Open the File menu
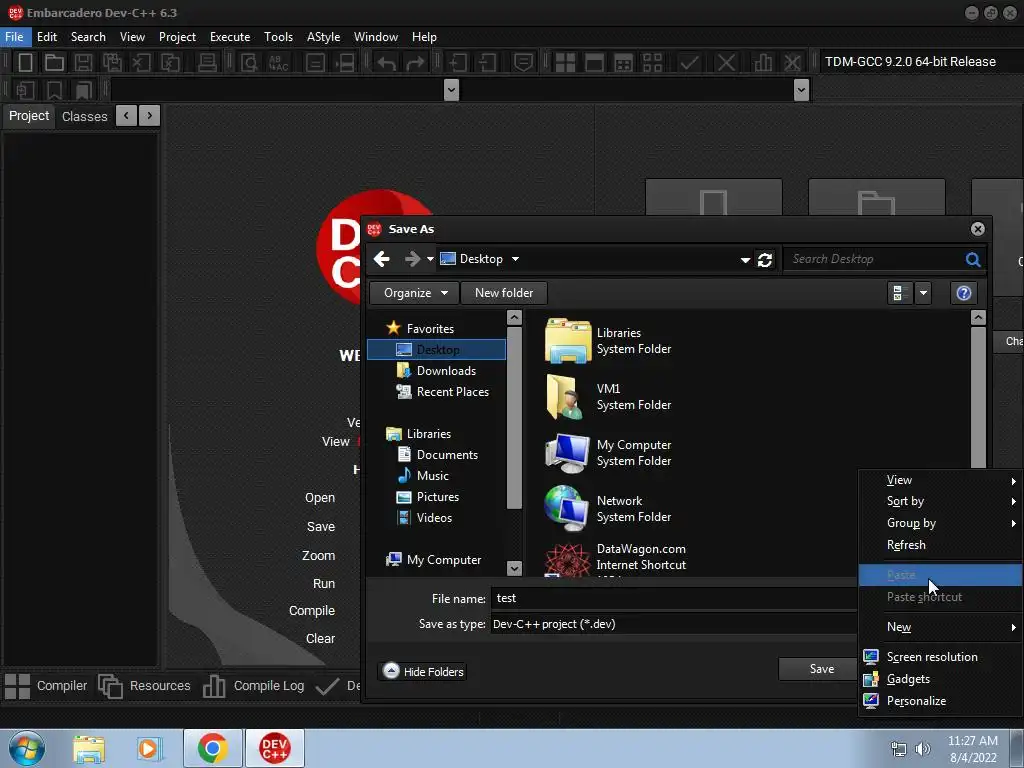 coord(14,37)
